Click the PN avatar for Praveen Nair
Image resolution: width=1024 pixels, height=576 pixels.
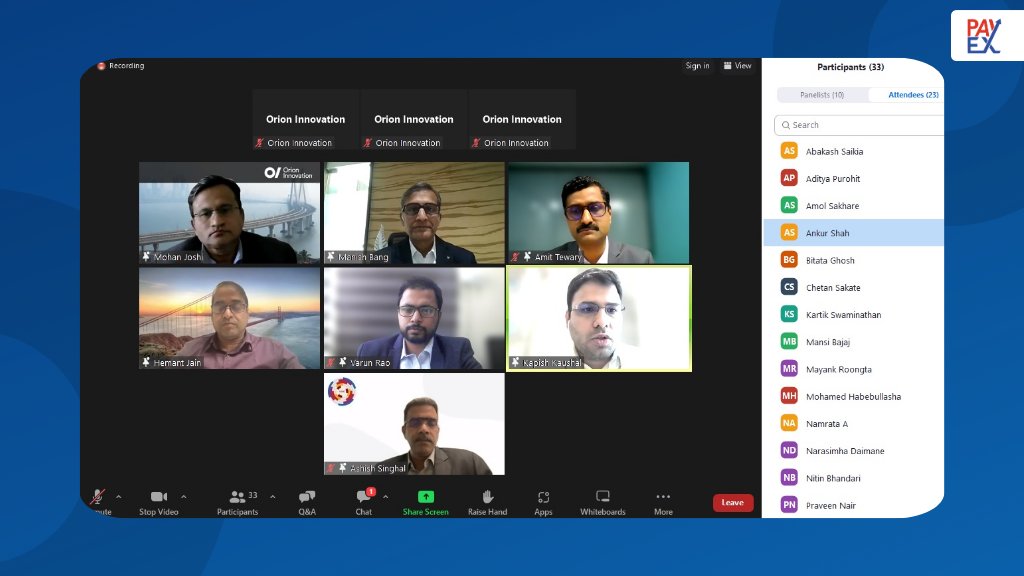click(x=789, y=505)
